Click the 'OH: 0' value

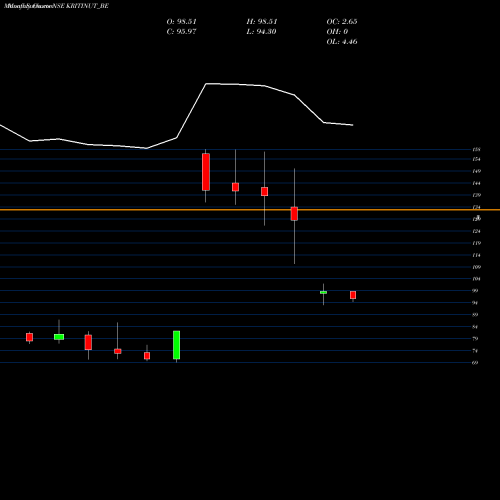337,32
